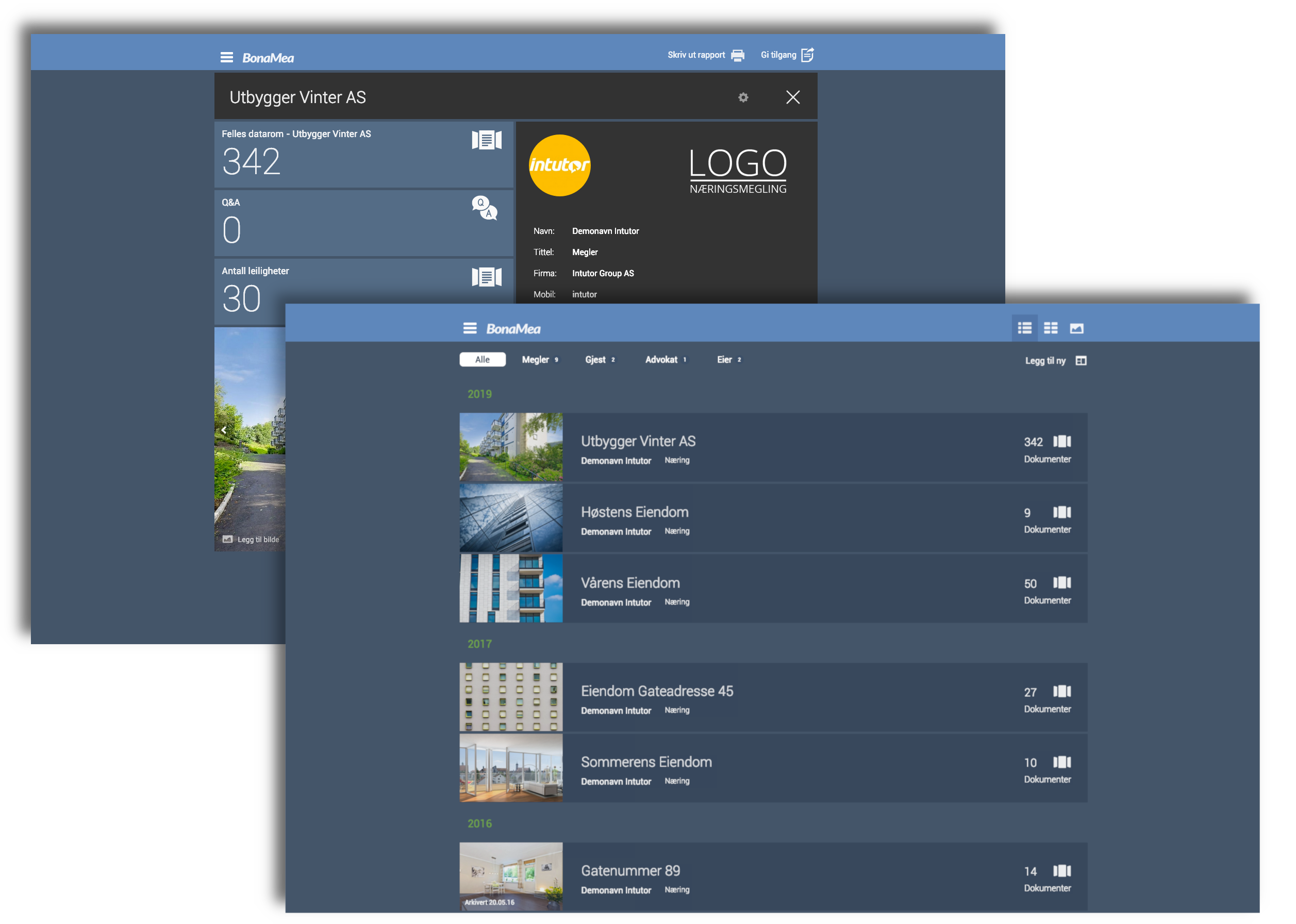Click dataroom icon on Felles datarom card
Image resolution: width=1296 pixels, height=924 pixels.
tap(486, 140)
